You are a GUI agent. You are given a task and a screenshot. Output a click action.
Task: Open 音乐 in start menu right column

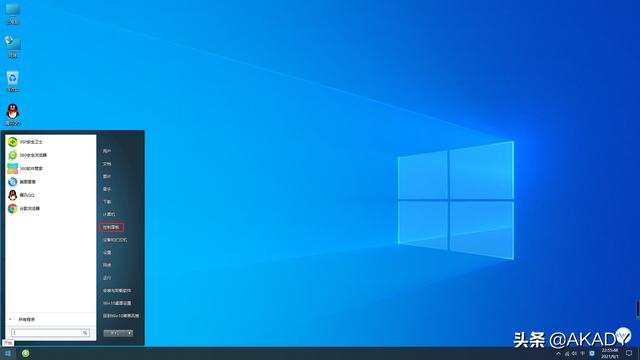click(107, 189)
